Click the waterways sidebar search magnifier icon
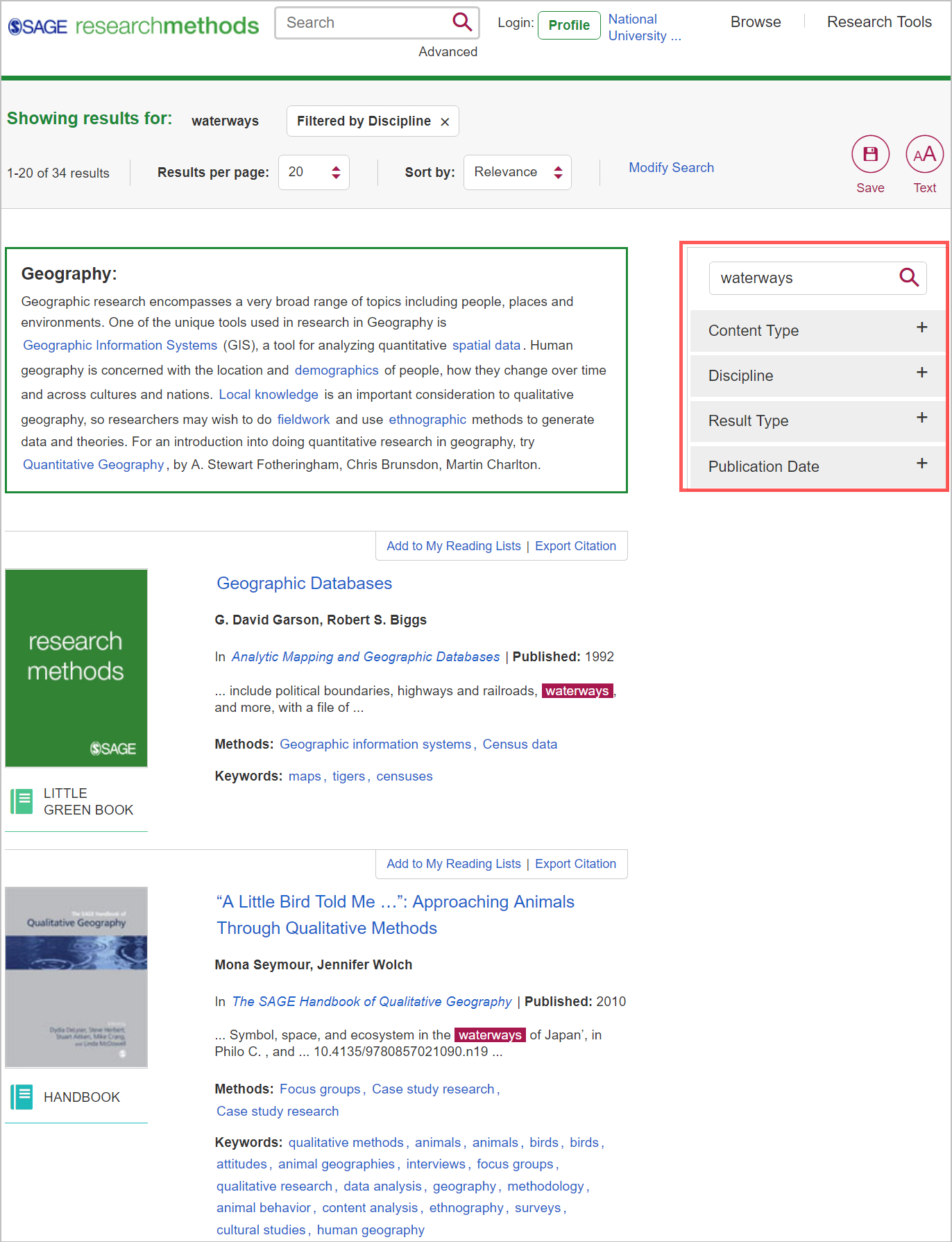 tap(909, 278)
